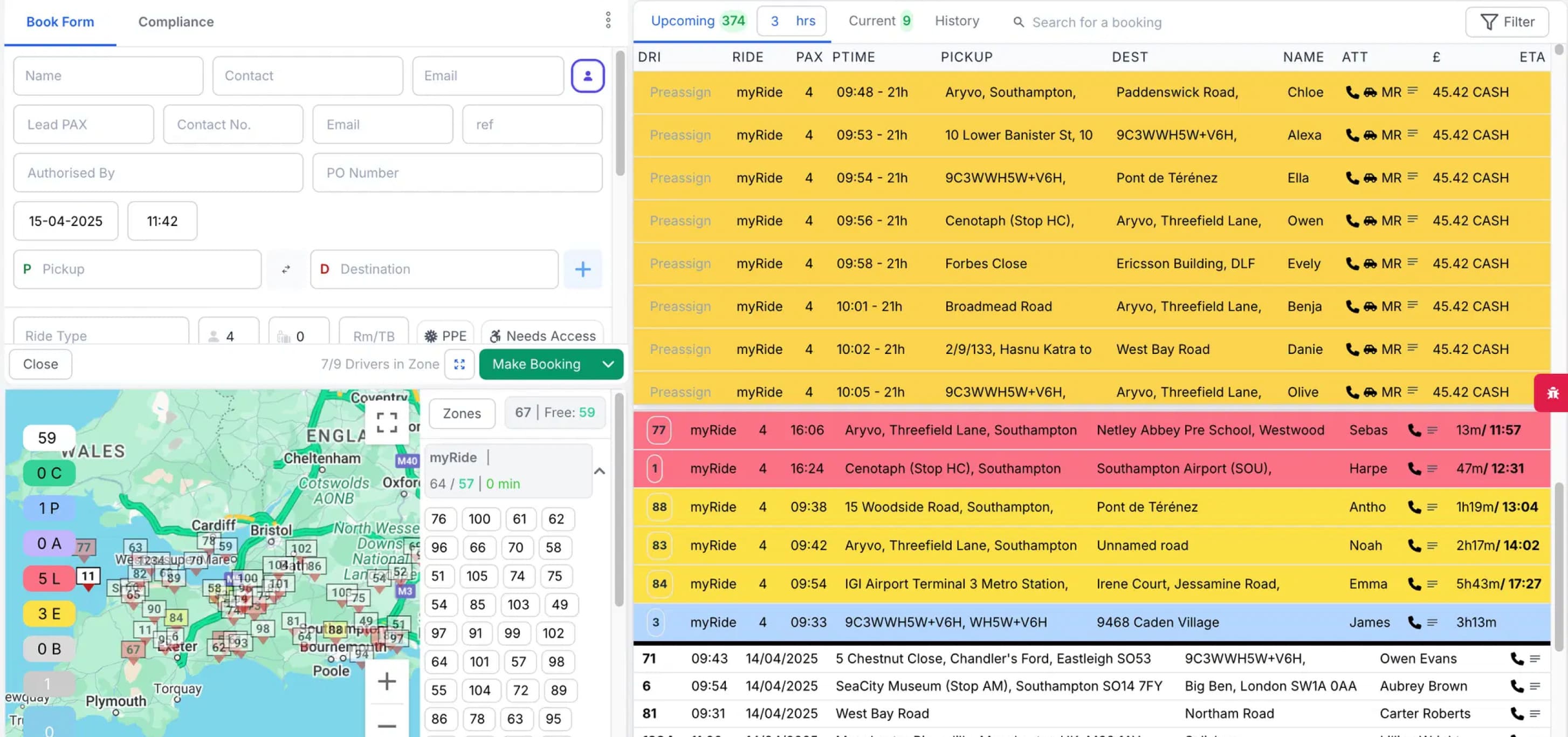This screenshot has width=1568, height=737.
Task: Call Carter Roberts using phone icon
Action: tap(1517, 714)
